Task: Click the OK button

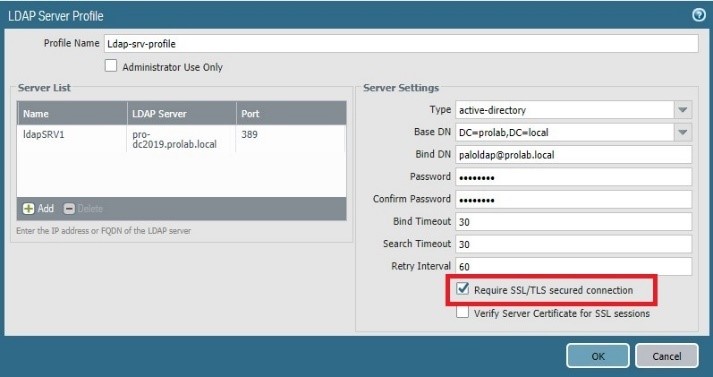Action: pyautogui.click(x=598, y=356)
